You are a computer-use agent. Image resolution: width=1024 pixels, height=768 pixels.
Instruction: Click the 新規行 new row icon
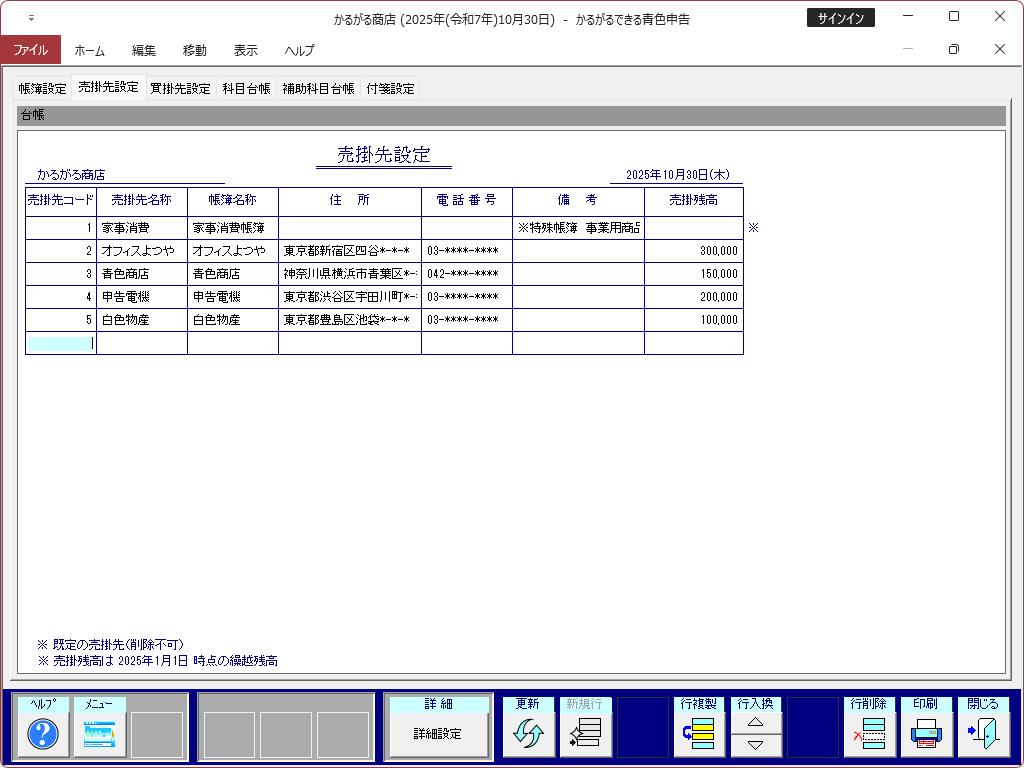pos(584,735)
